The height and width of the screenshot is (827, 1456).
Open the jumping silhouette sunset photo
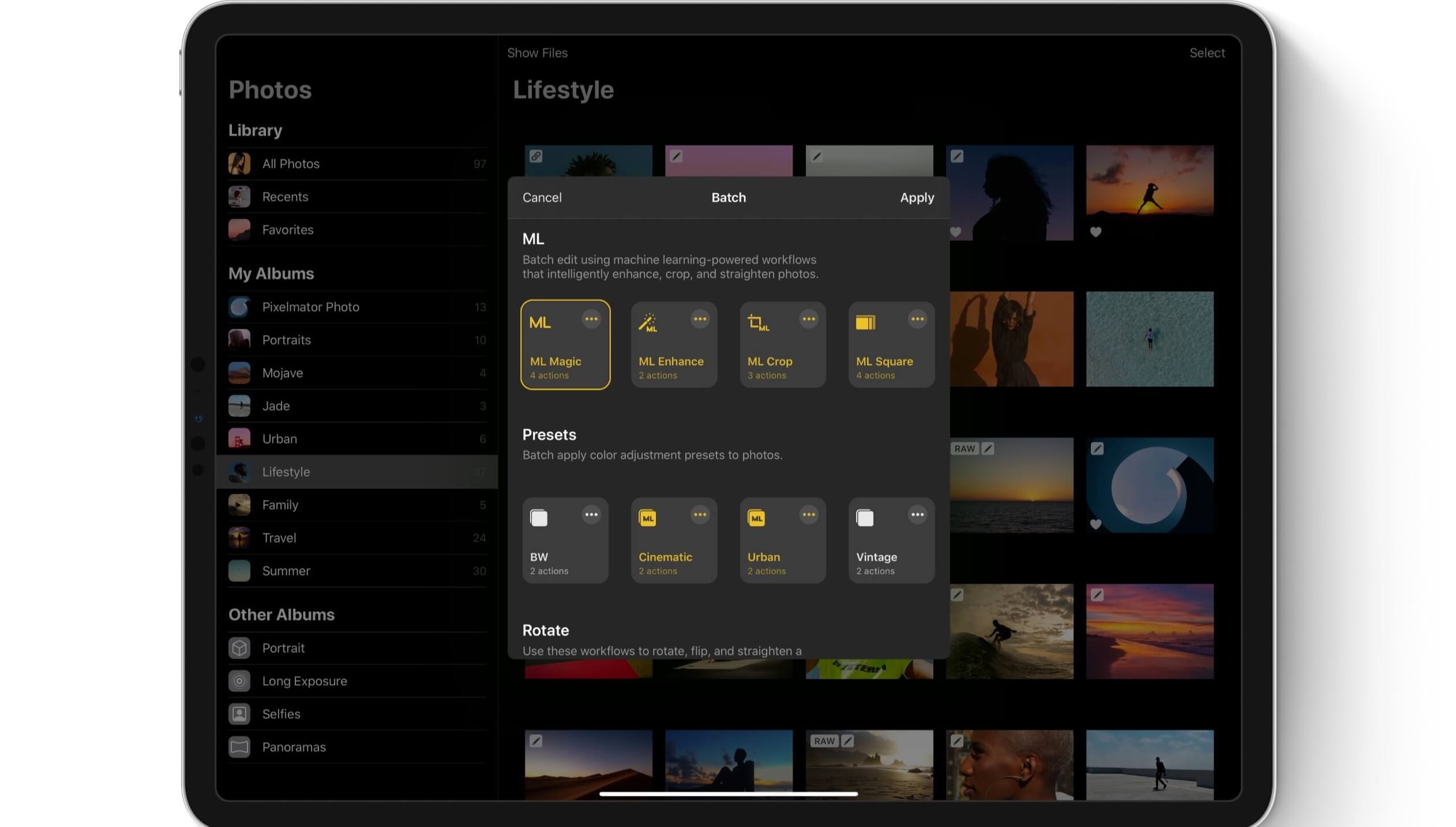pyautogui.click(x=1150, y=180)
